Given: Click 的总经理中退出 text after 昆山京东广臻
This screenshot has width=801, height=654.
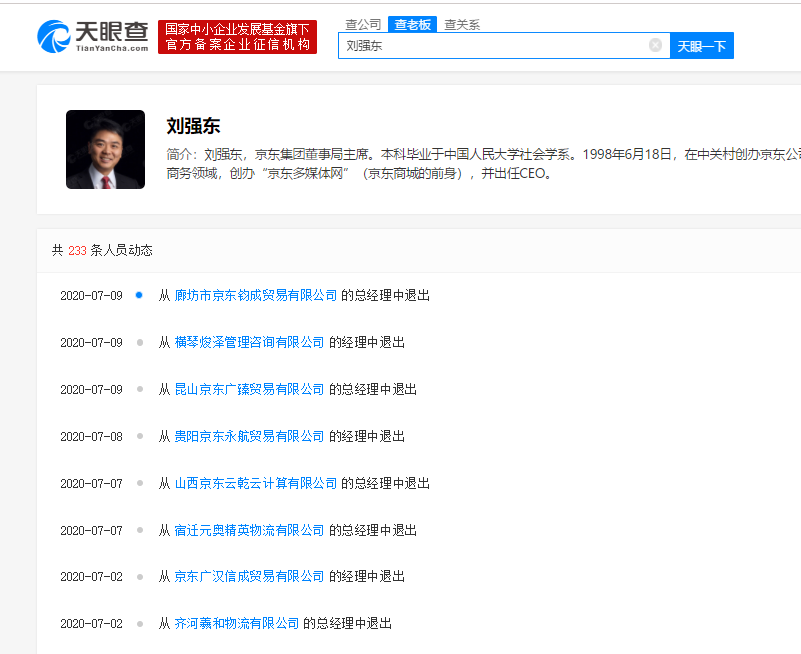Looking at the screenshot, I should click(373, 389).
